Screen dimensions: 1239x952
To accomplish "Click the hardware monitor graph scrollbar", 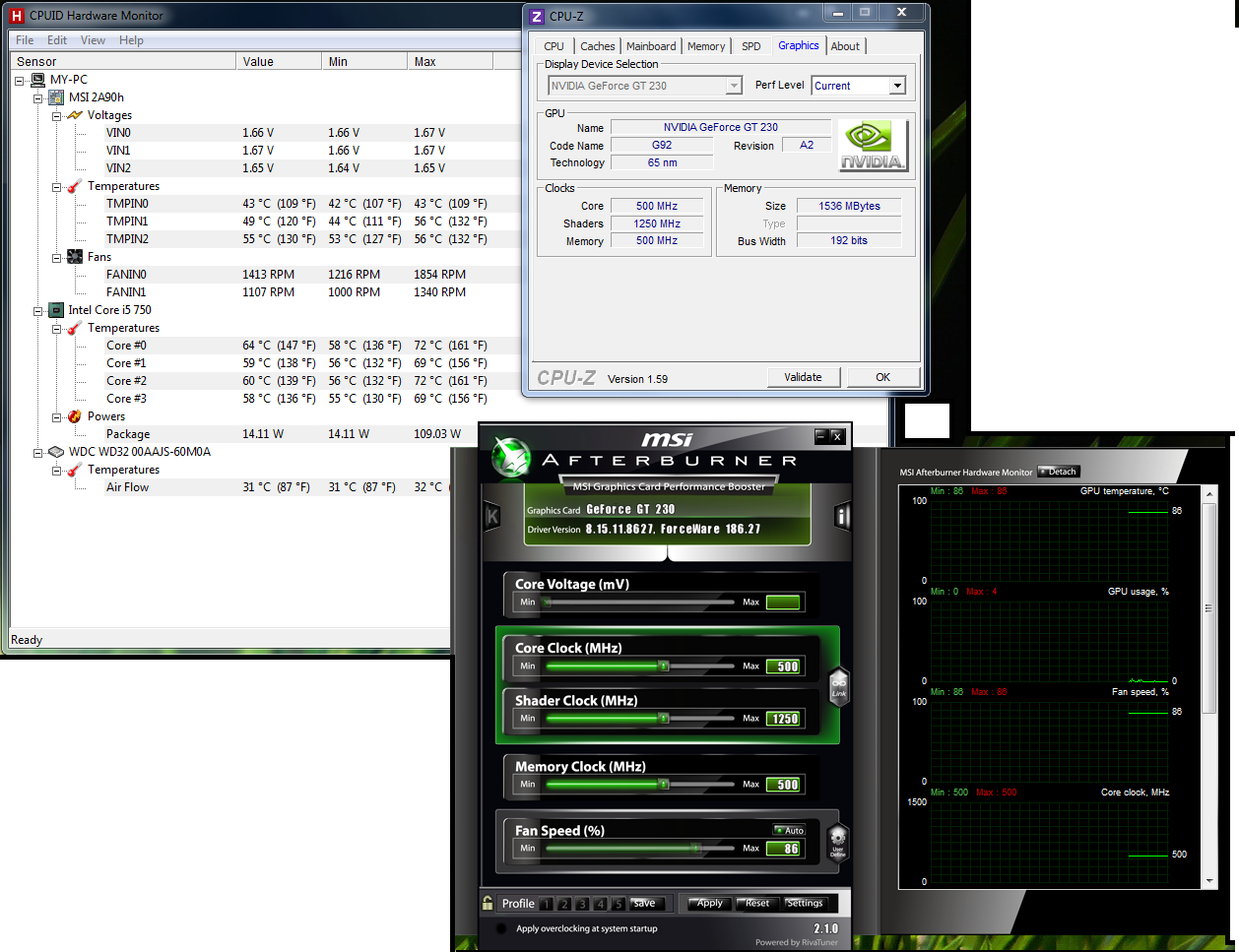I will click(x=1208, y=608).
